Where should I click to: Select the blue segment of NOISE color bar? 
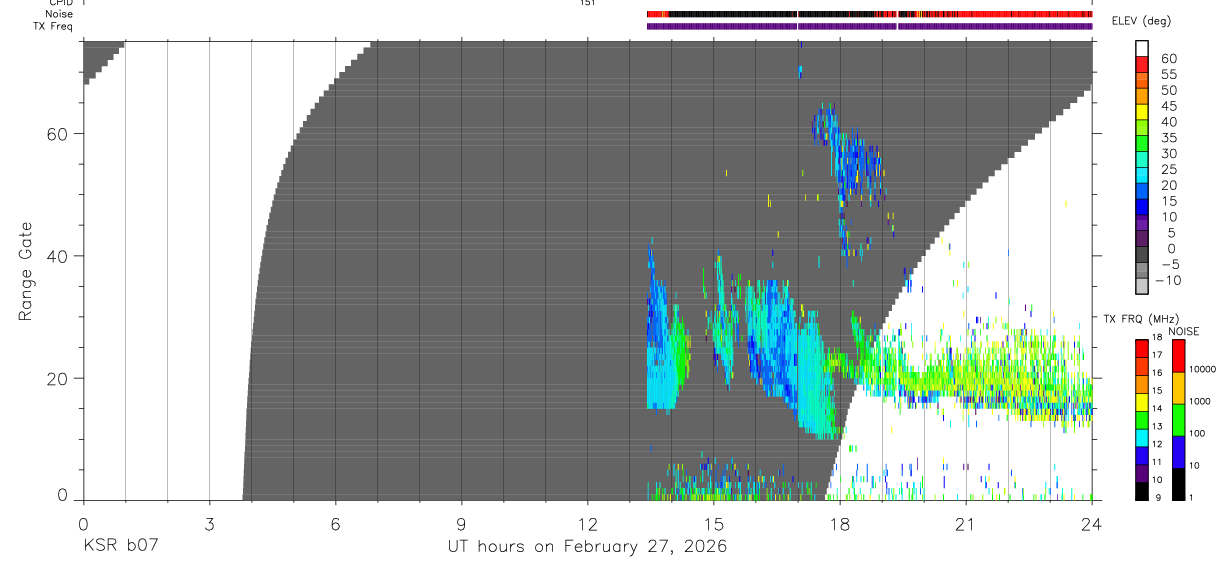coord(1179,452)
